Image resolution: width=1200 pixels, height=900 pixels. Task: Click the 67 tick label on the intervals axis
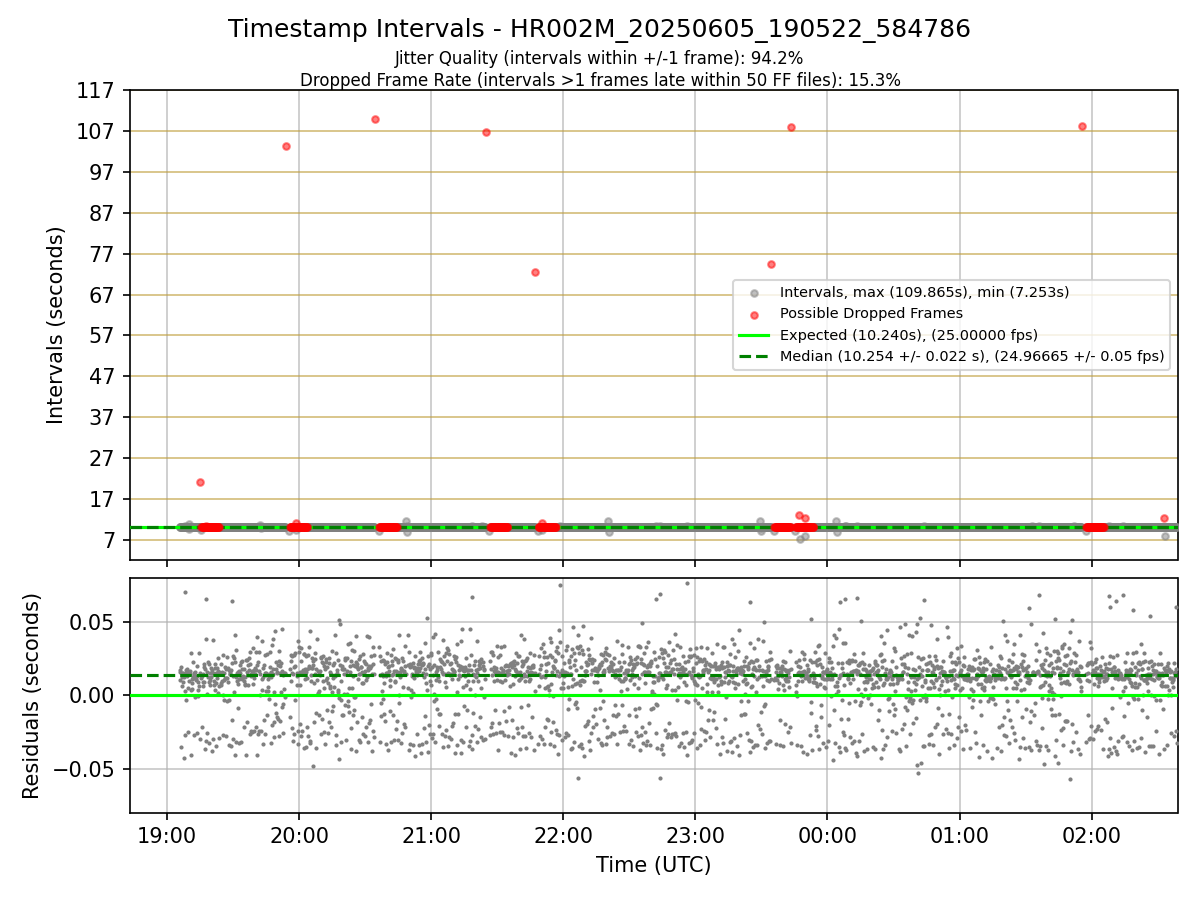104,296
